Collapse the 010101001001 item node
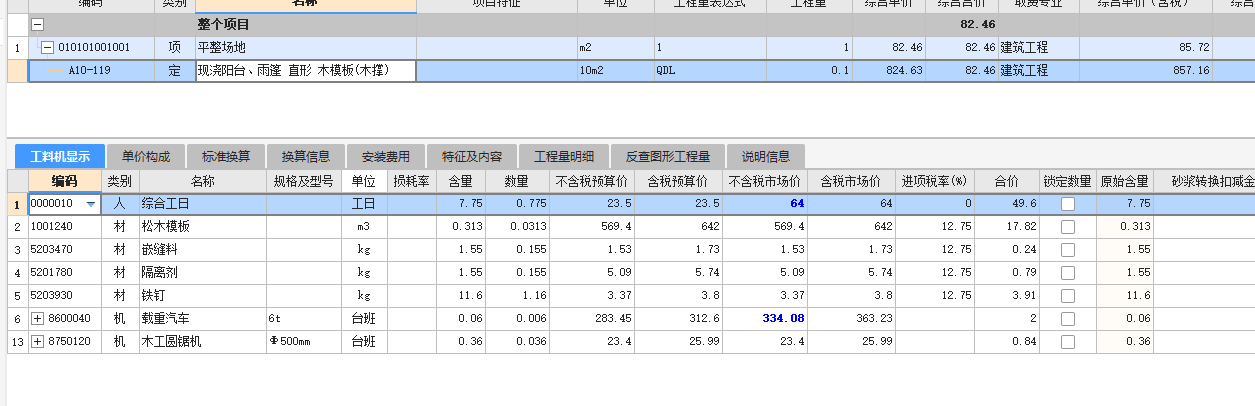 tap(45, 47)
